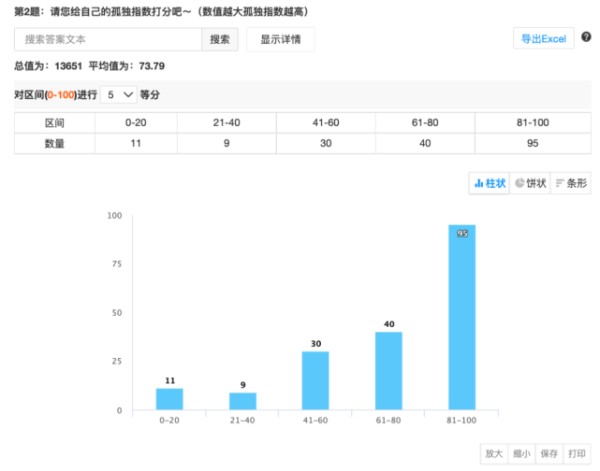The height and width of the screenshot is (471, 600).
Task: Click the table header cell 41-60
Action: (x=326, y=123)
